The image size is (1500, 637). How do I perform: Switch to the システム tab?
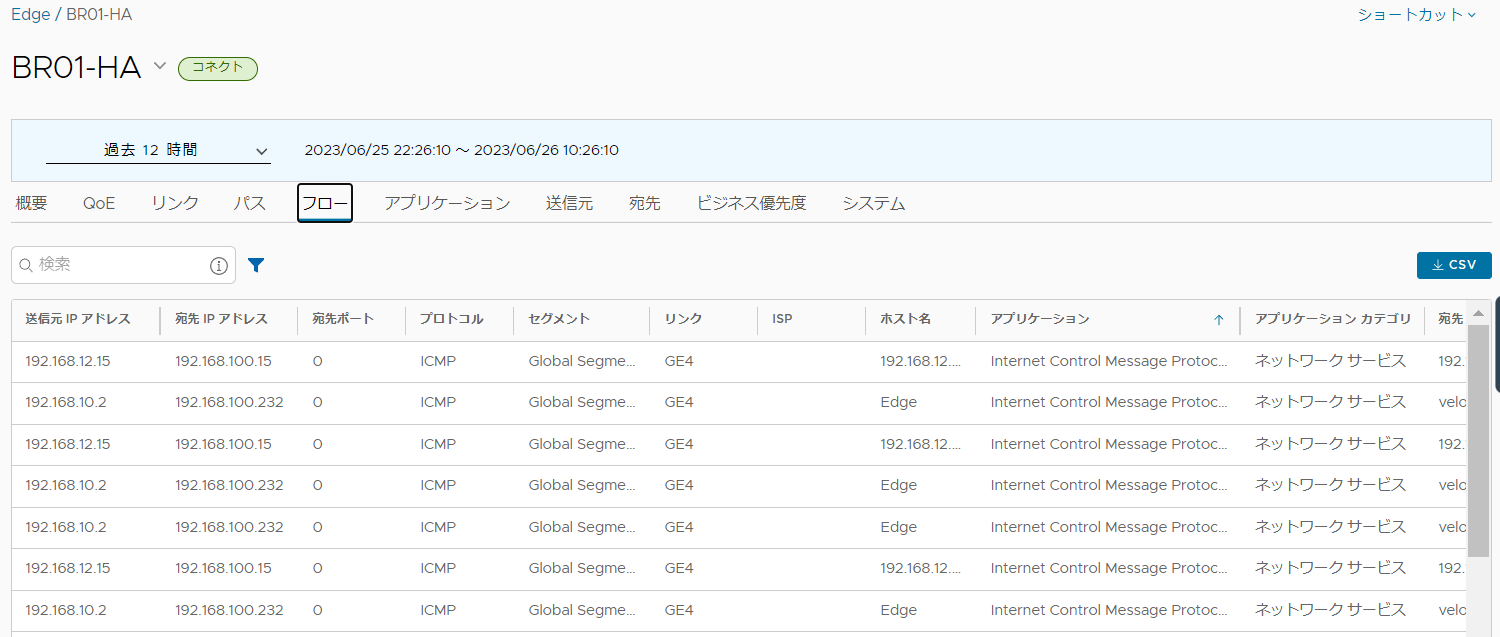873,203
